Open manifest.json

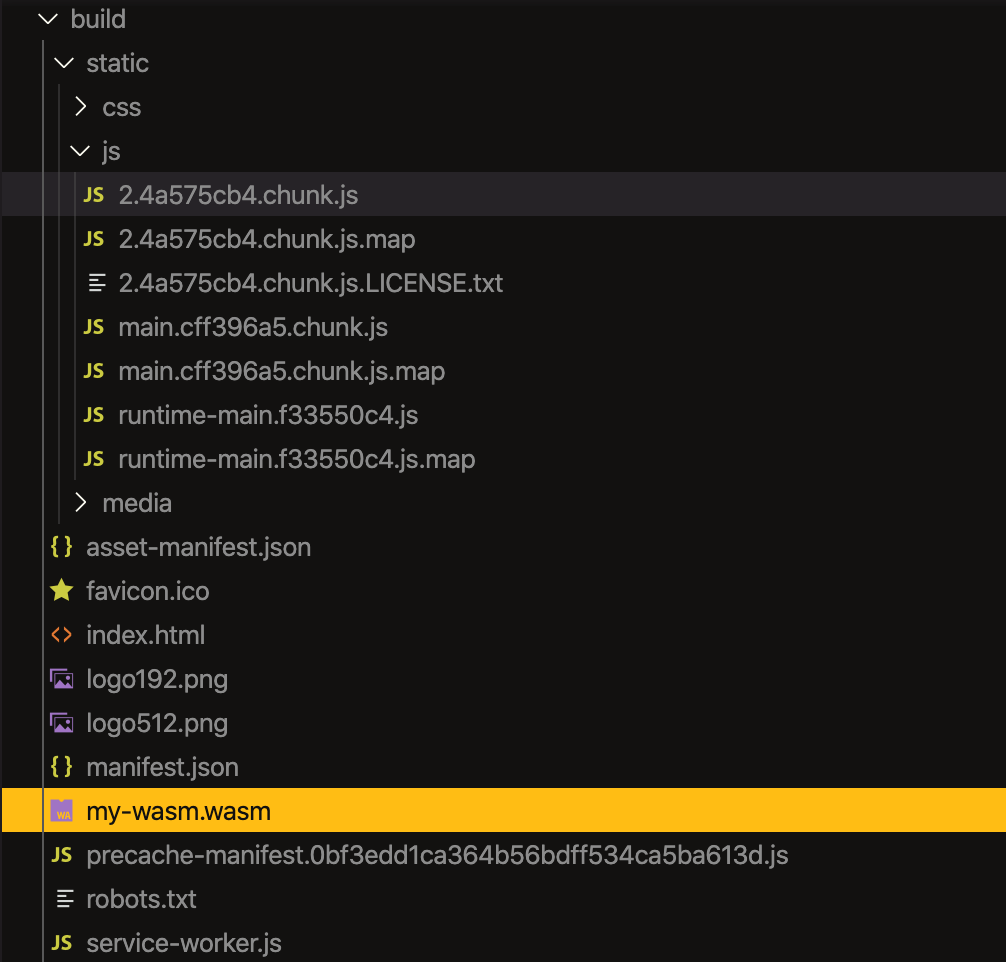(162, 767)
